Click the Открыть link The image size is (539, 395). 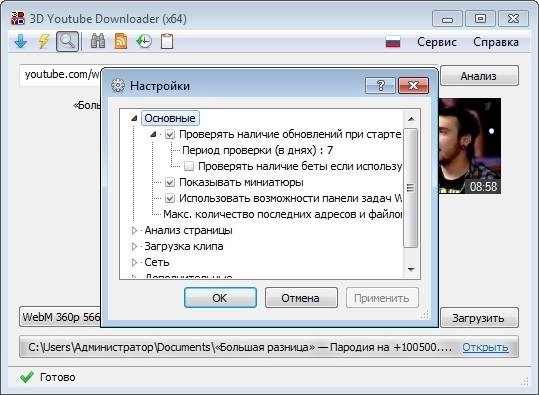pyautogui.click(x=485, y=347)
